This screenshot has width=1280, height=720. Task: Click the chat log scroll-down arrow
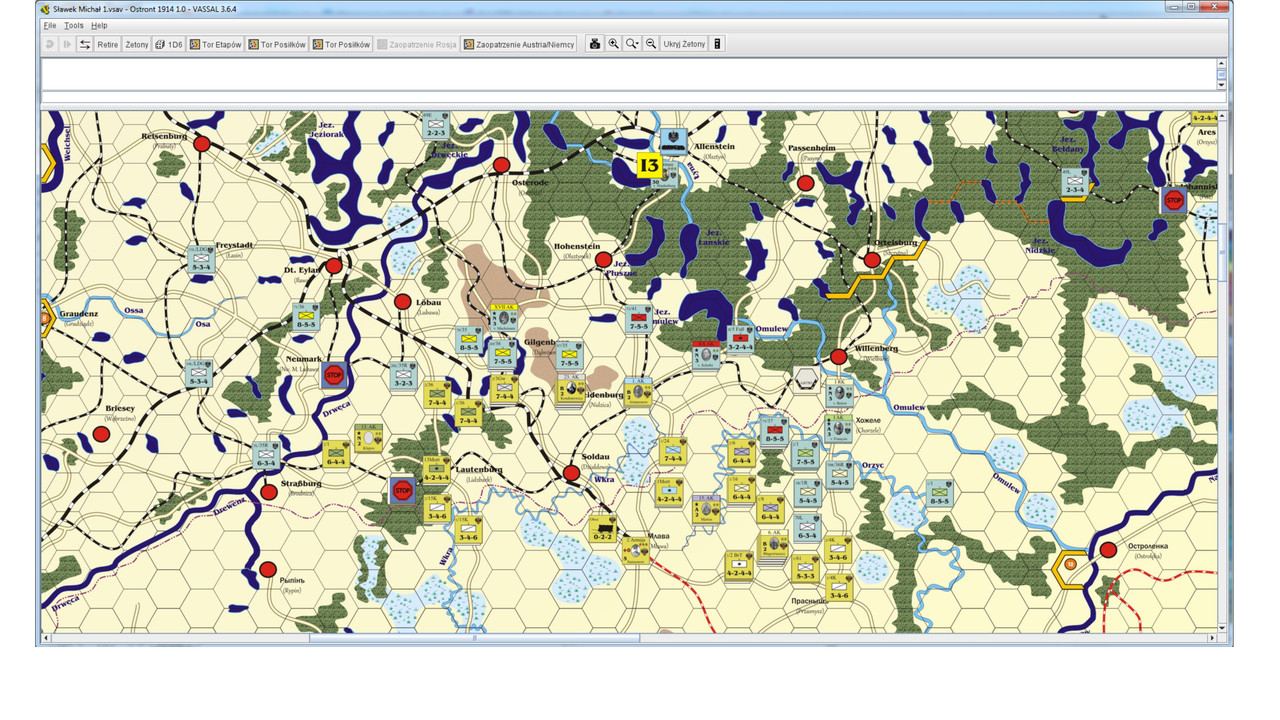(x=1221, y=85)
